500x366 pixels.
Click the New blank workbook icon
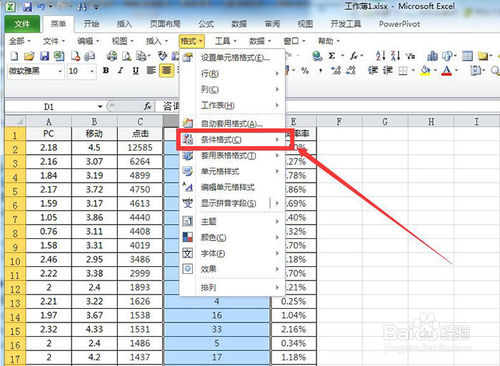pos(14,56)
